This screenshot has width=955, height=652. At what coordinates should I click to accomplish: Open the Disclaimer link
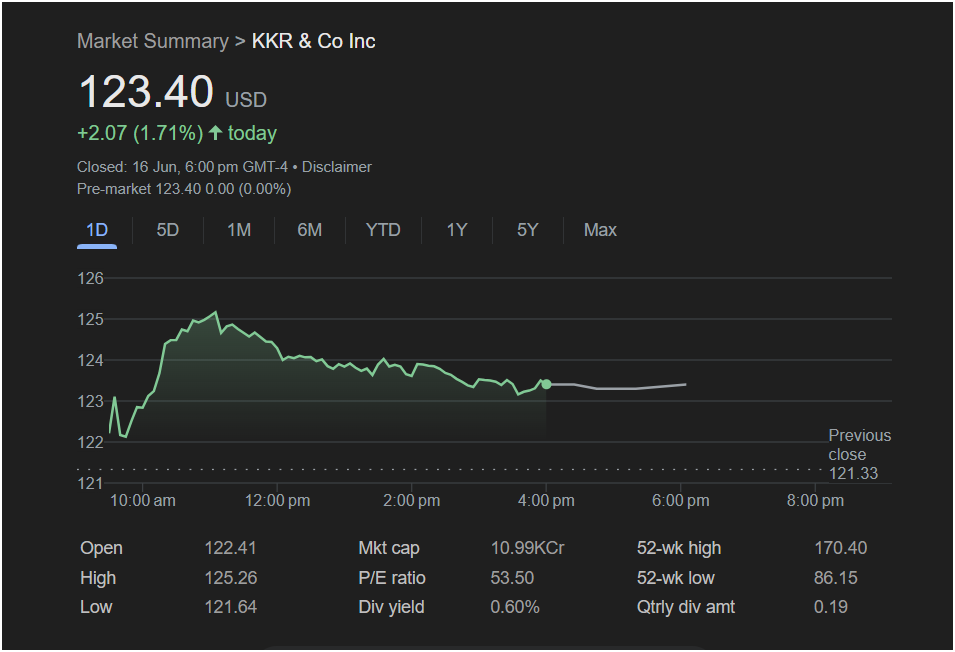point(337,167)
